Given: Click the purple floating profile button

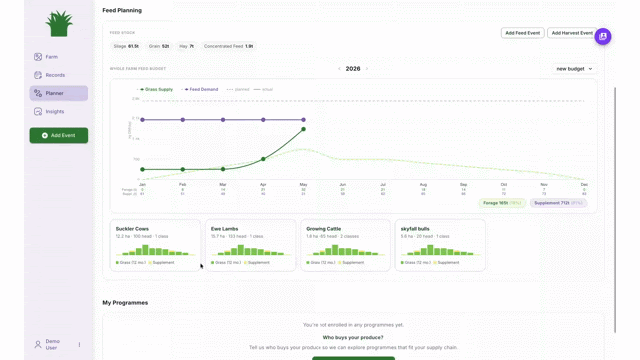Looking at the screenshot, I should coord(603,36).
